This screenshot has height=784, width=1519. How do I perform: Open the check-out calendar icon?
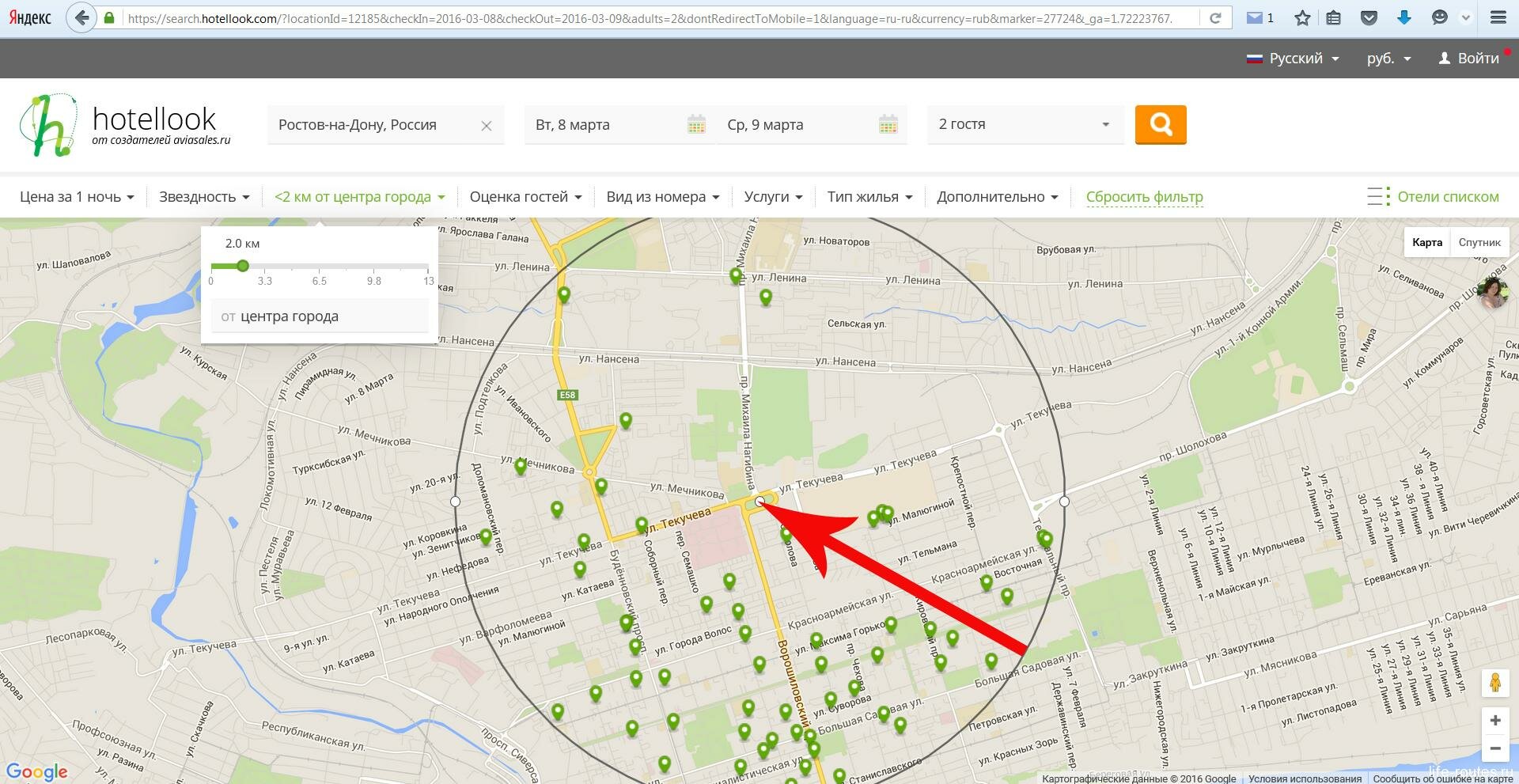click(x=888, y=124)
